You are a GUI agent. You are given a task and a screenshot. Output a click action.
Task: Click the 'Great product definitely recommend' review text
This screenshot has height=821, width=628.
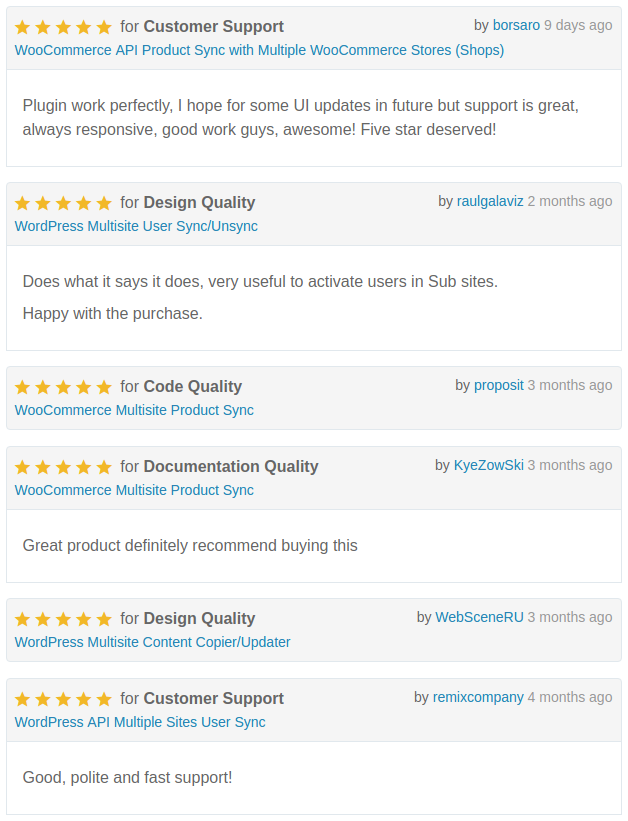[x=190, y=546]
